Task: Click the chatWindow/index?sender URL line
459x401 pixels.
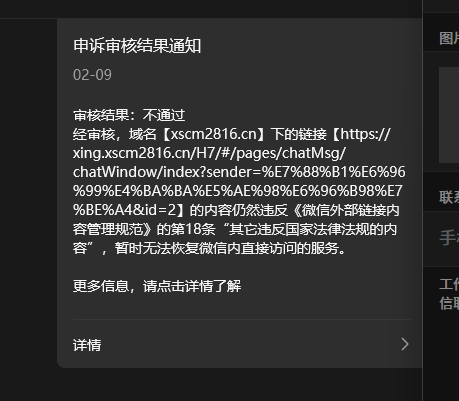Action: pyautogui.click(x=239, y=172)
